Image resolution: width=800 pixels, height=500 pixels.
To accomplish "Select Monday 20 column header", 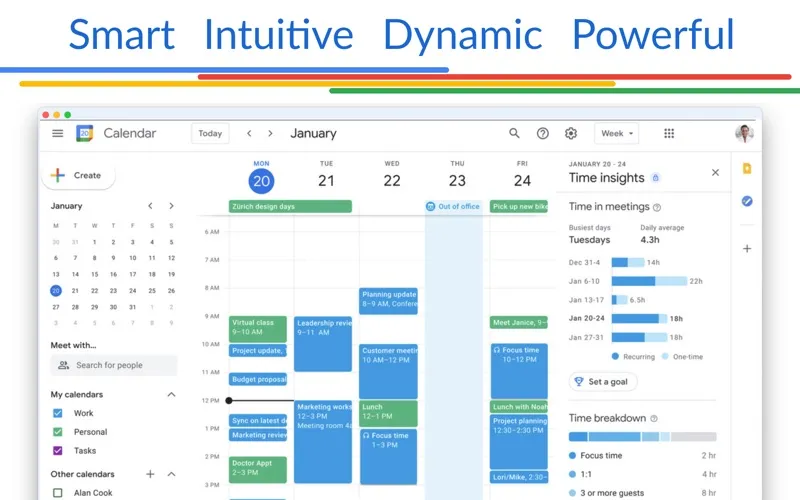I will pos(261,177).
